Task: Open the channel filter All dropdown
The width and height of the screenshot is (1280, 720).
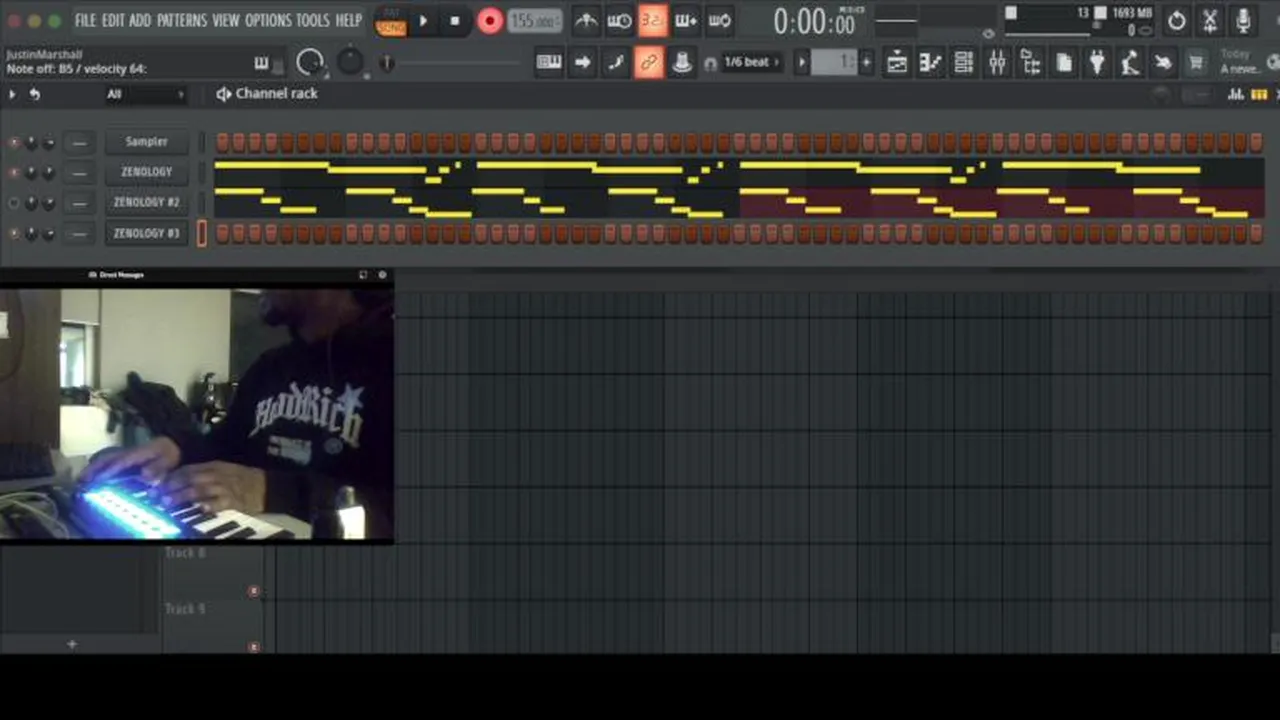Action: 146,94
